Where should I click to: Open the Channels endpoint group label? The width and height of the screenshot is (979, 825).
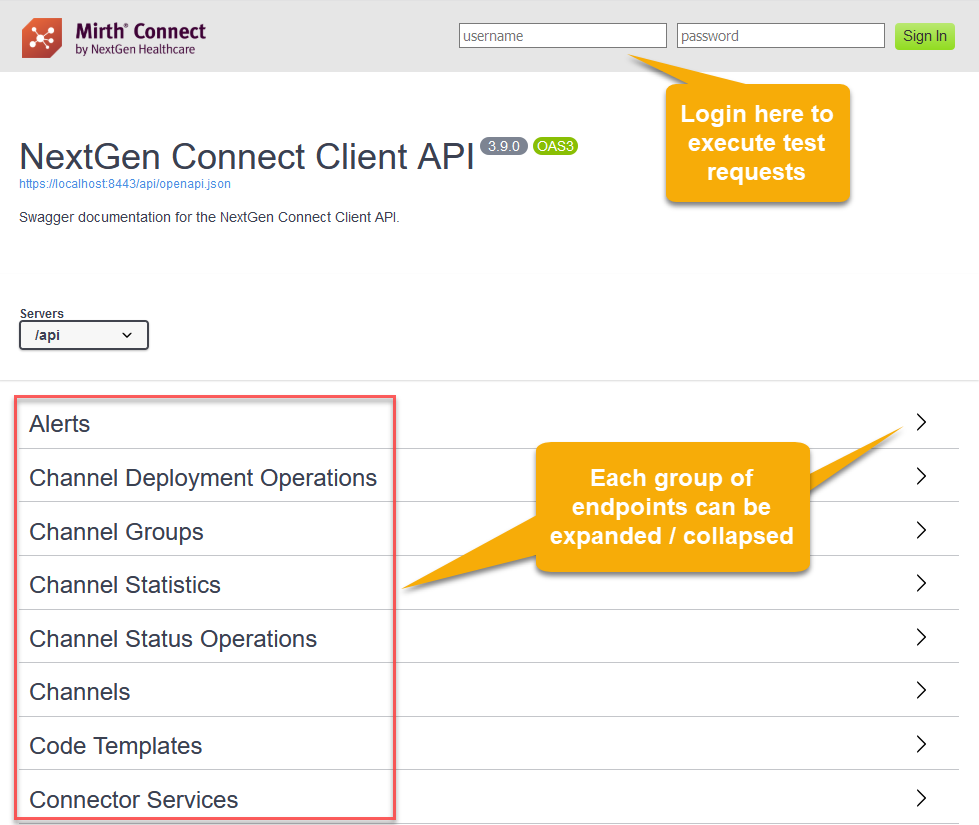(80, 692)
